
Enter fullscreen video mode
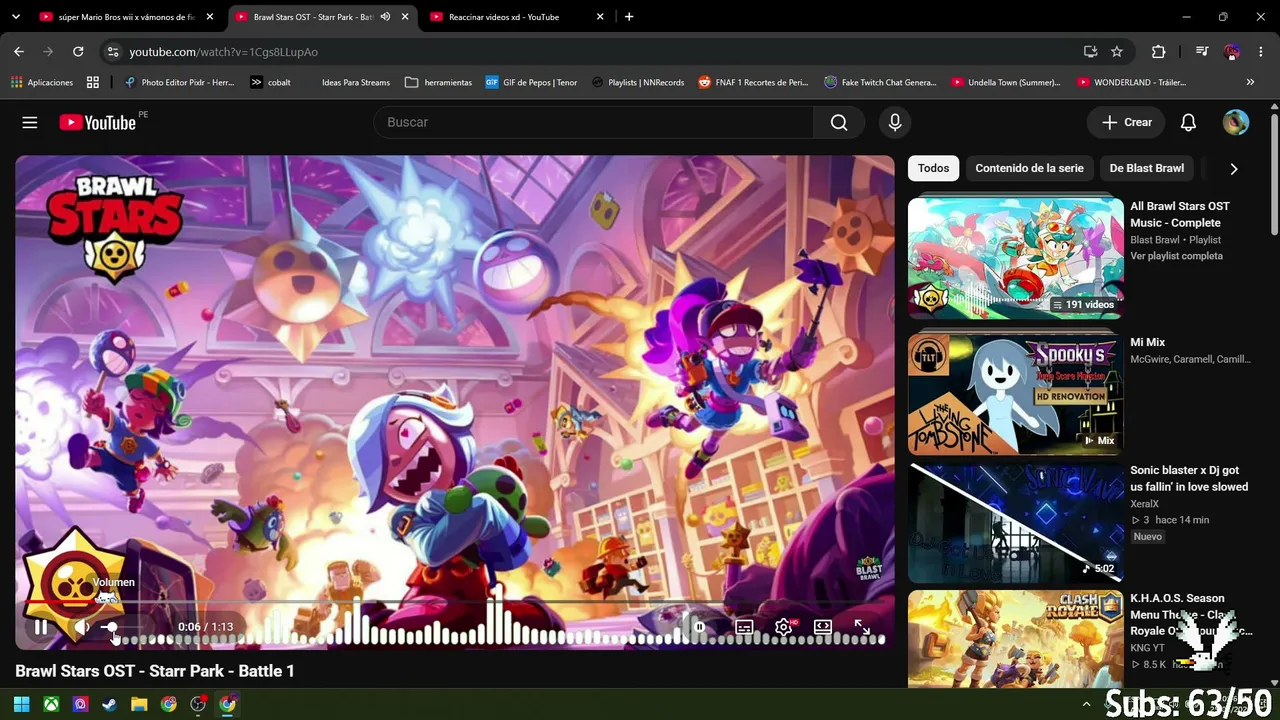tap(862, 627)
